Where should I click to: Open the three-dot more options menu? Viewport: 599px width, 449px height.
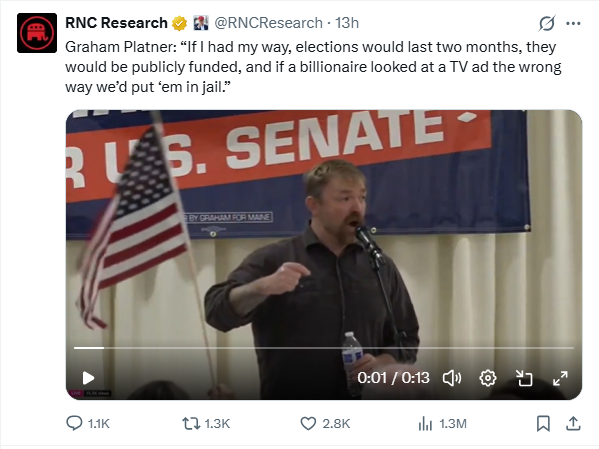(x=573, y=23)
